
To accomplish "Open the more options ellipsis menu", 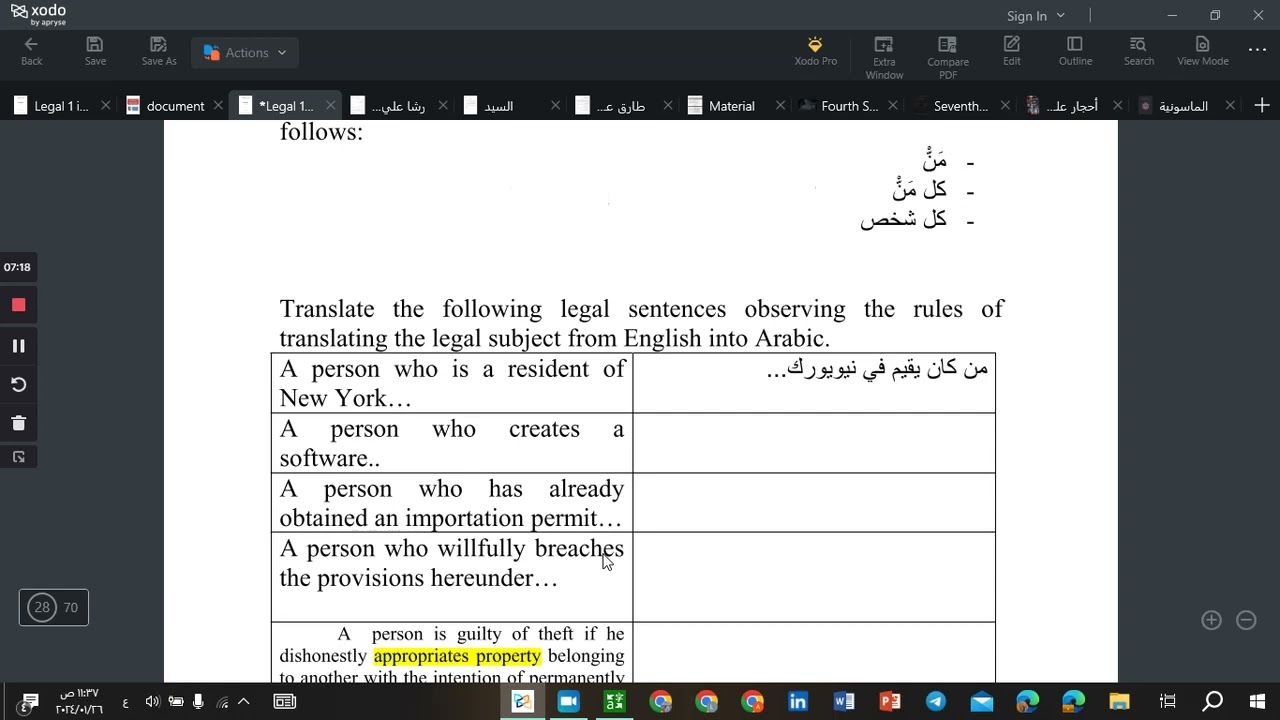I will tap(1257, 50).
